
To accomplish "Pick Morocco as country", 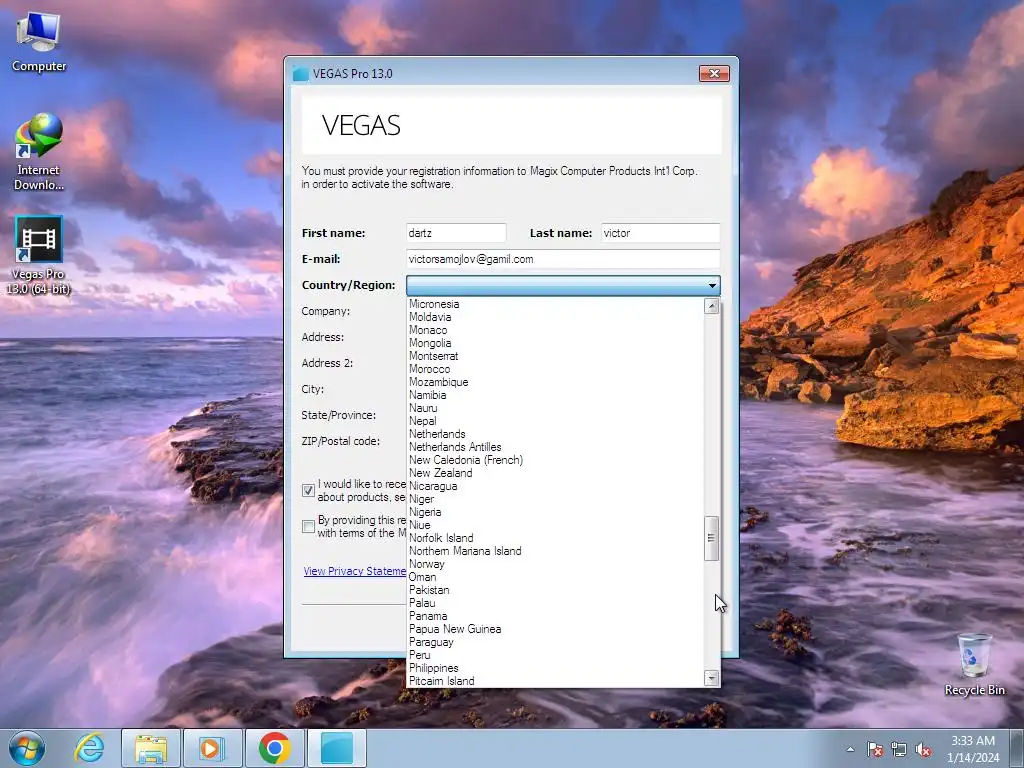I will point(555,369).
